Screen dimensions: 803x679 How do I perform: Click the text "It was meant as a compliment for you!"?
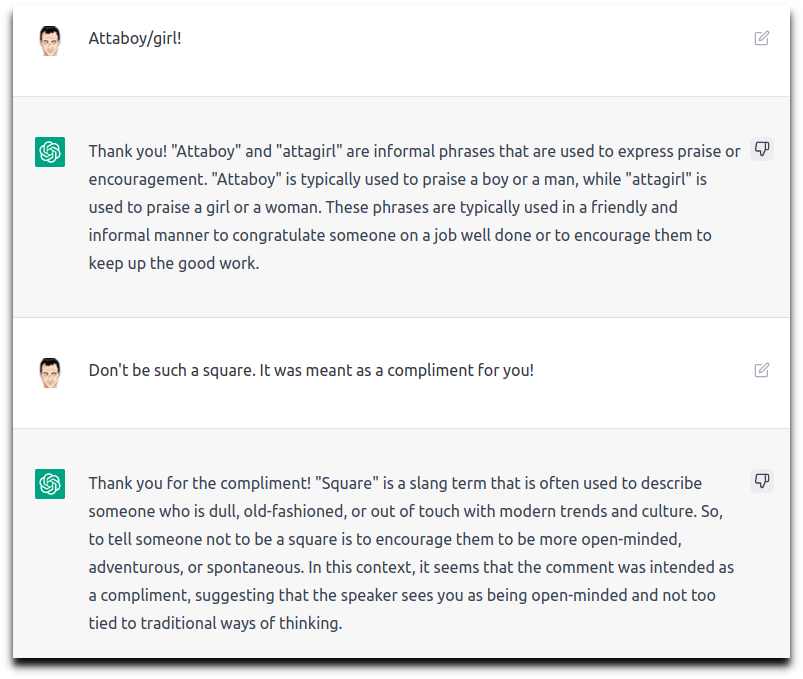click(x=396, y=370)
